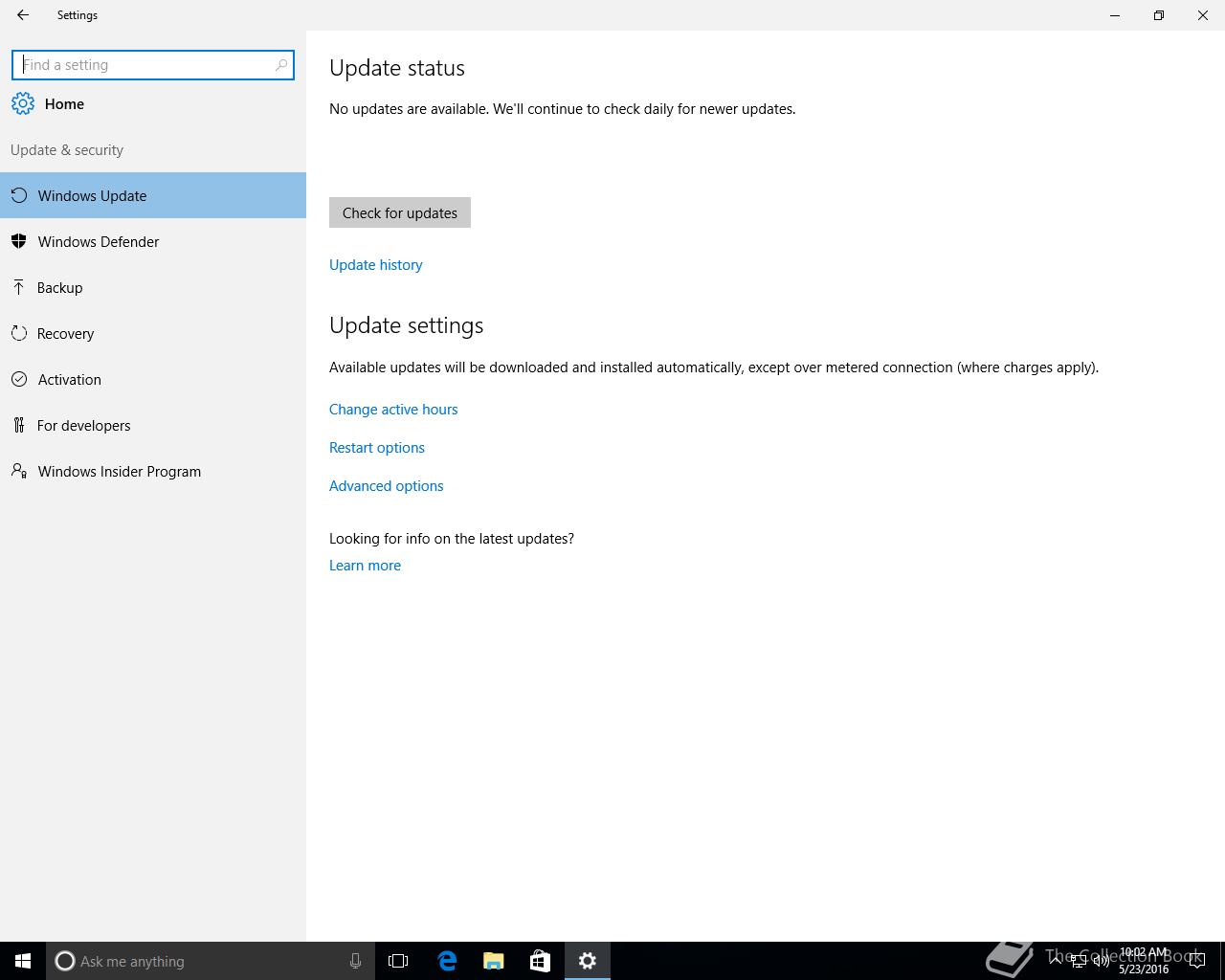
Task: Click the Activation checkmark circle icon
Action: tap(19, 379)
